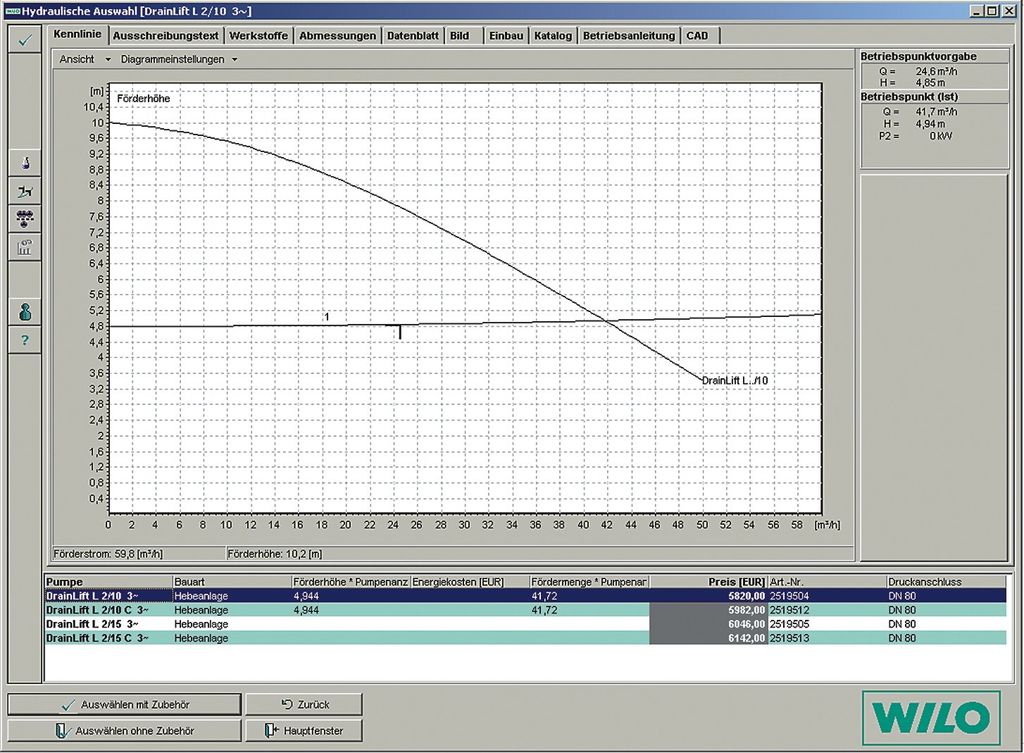Open the Diagrammeinstellungen dropdown

pyautogui.click(x=178, y=59)
